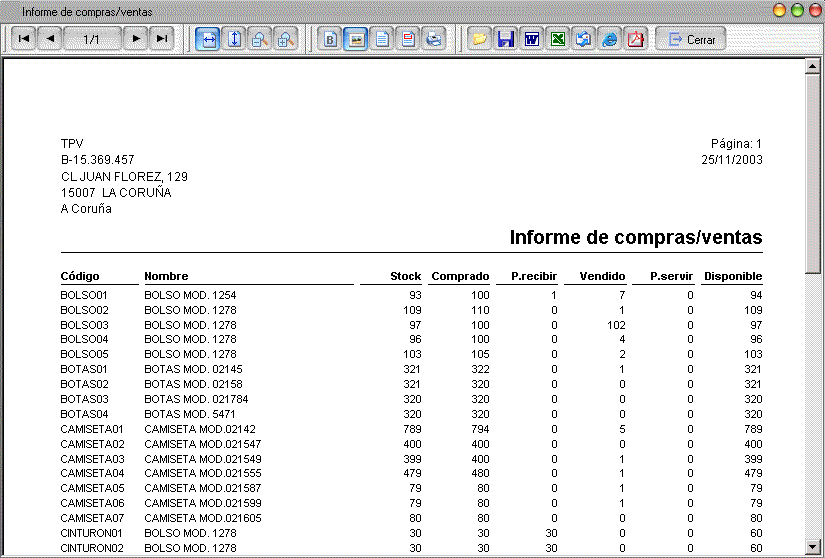Click the bold 'B' toolbar icon
The image size is (825, 558).
pos(331,39)
